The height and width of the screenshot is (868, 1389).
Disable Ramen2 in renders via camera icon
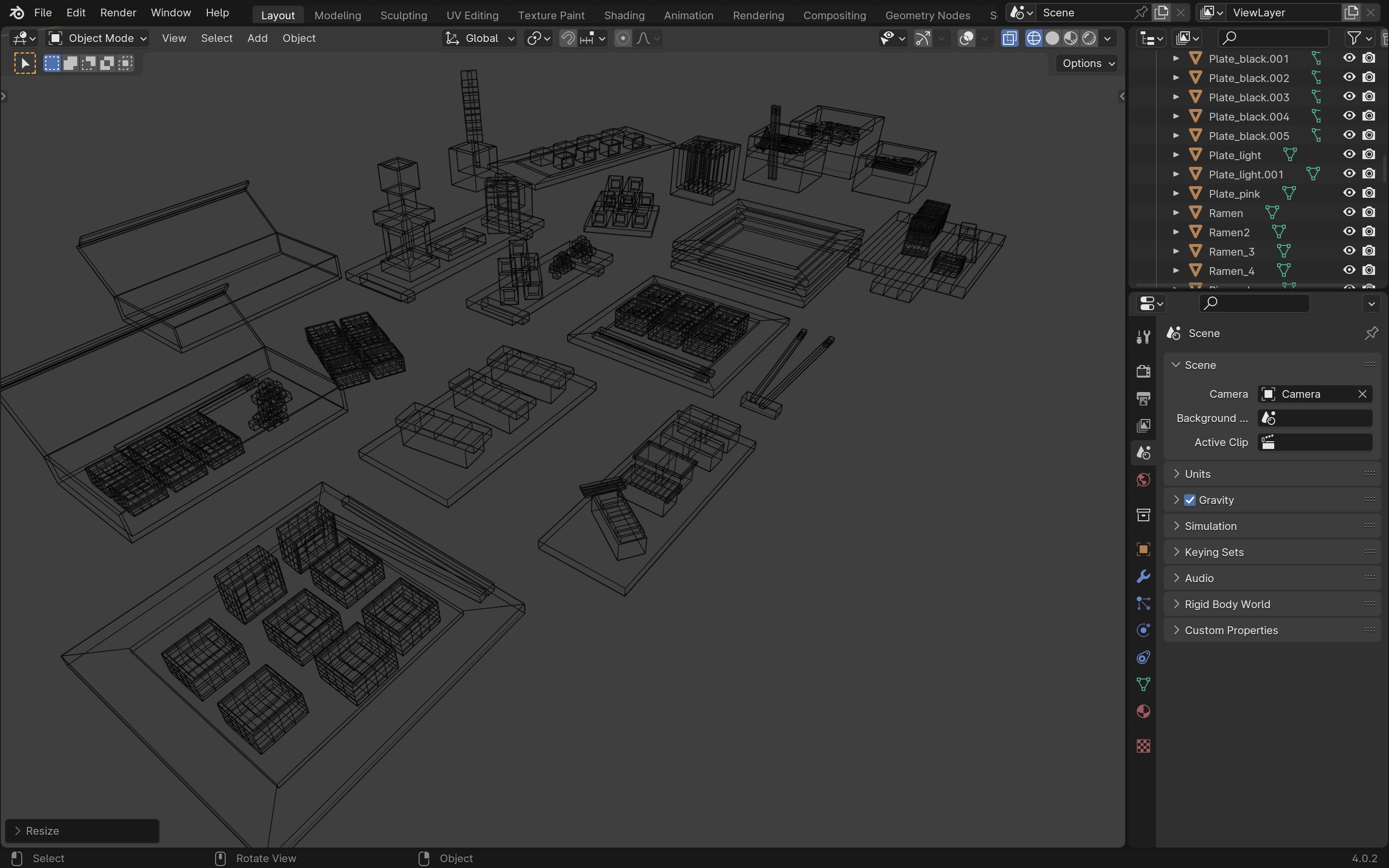coord(1369,231)
